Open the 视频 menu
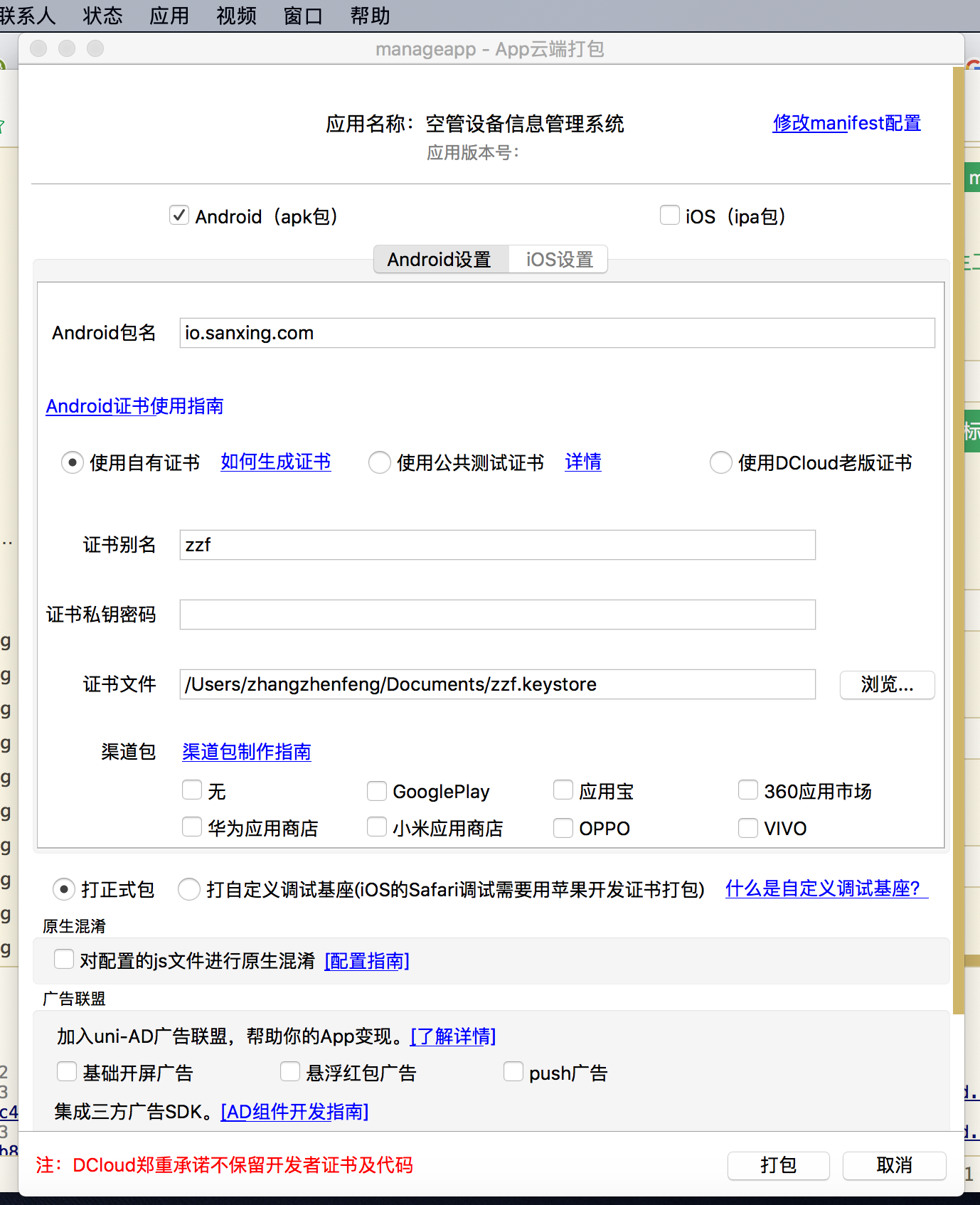This screenshot has height=1205, width=980. [236, 15]
